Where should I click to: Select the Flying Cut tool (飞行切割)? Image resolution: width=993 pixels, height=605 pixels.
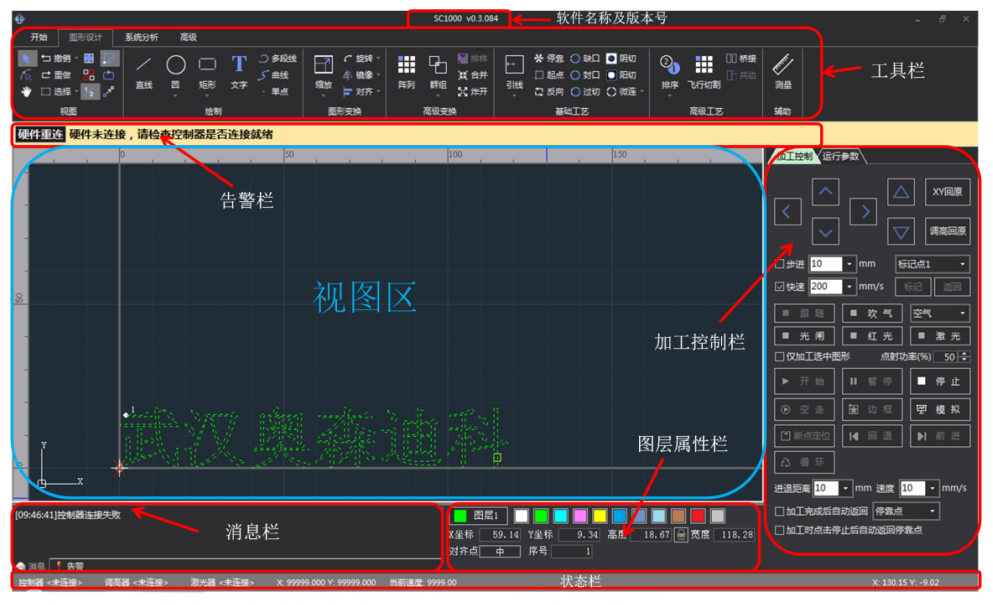pyautogui.click(x=705, y=72)
